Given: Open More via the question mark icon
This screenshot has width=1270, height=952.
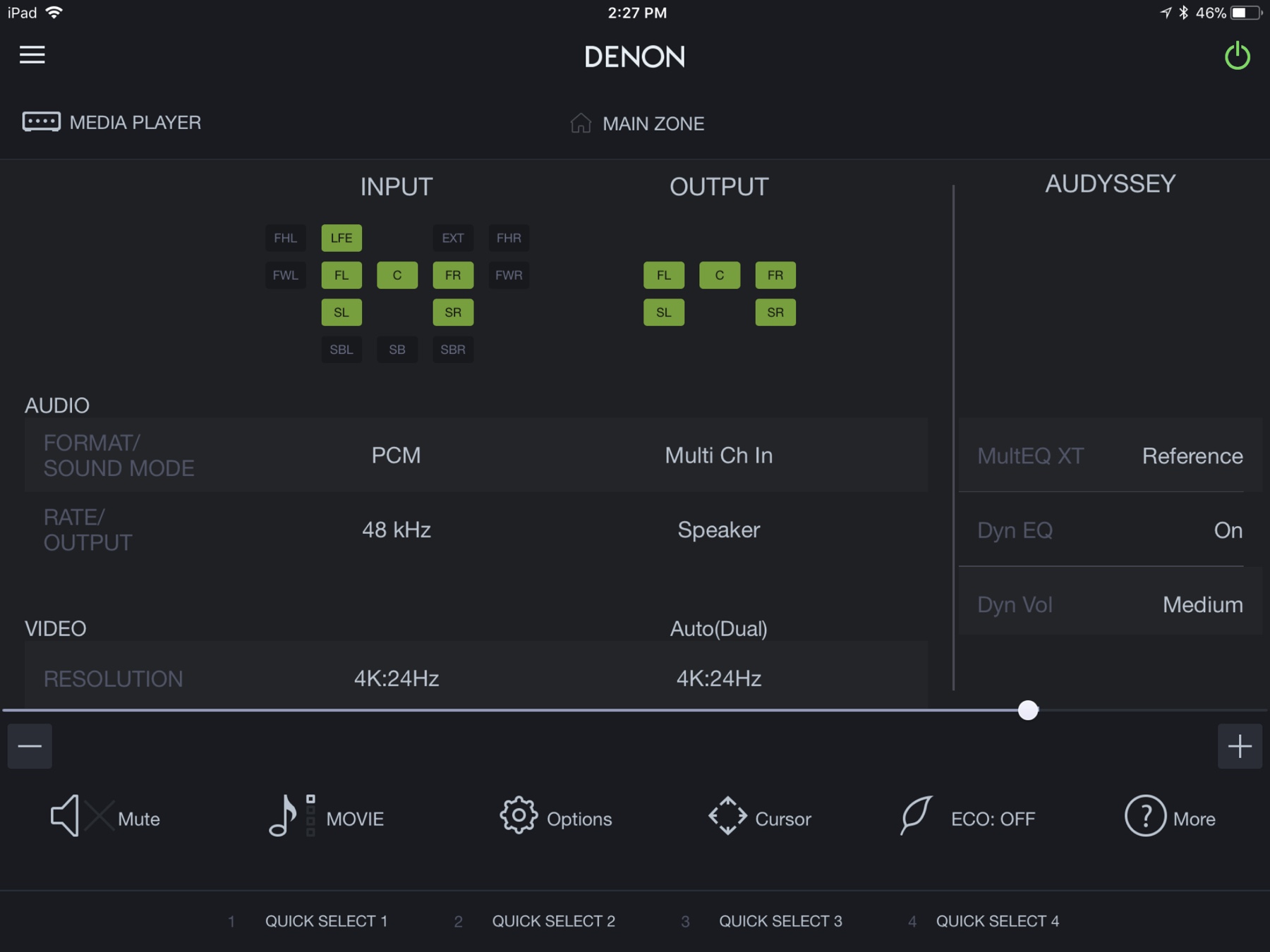Looking at the screenshot, I should (x=1145, y=816).
